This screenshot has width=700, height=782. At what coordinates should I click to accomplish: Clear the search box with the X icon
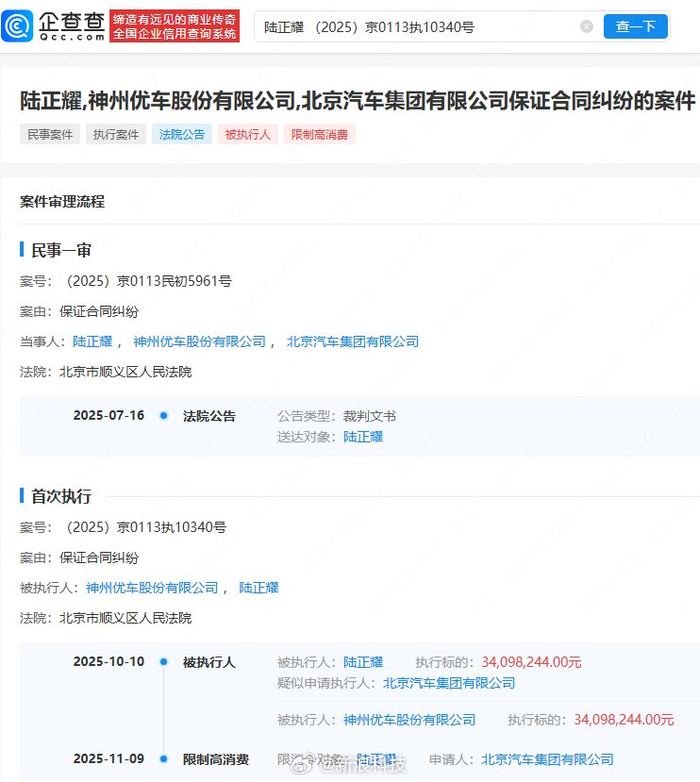point(587,26)
